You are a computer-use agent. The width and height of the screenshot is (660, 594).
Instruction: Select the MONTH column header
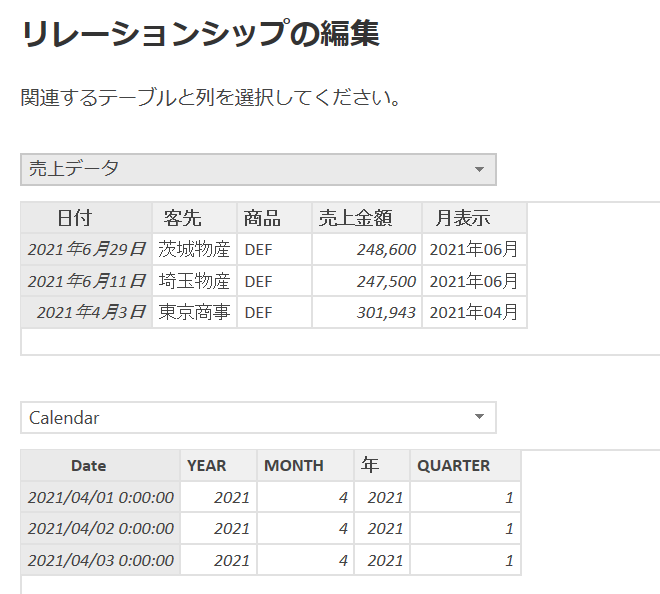point(305,465)
